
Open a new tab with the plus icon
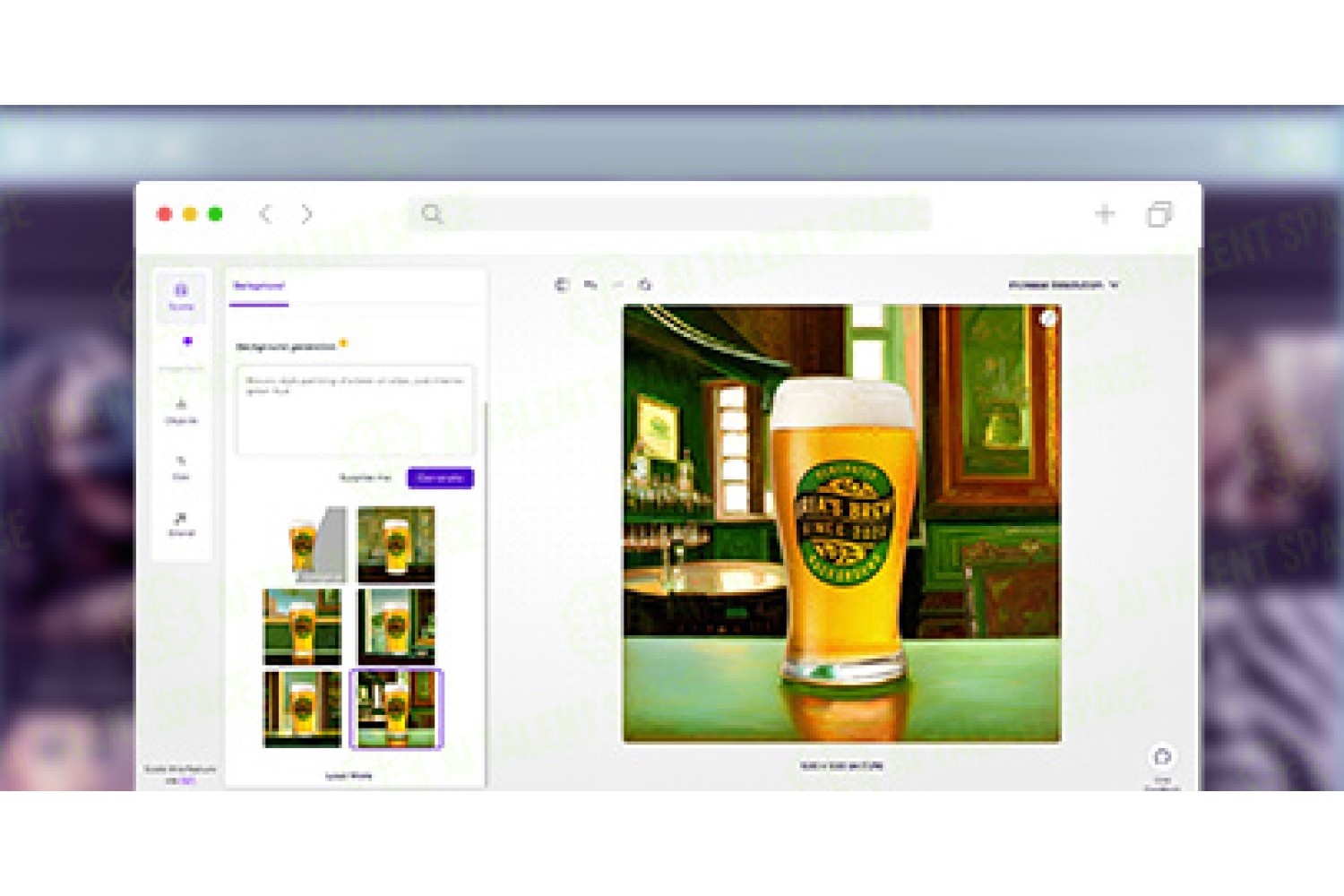pos(1105,213)
